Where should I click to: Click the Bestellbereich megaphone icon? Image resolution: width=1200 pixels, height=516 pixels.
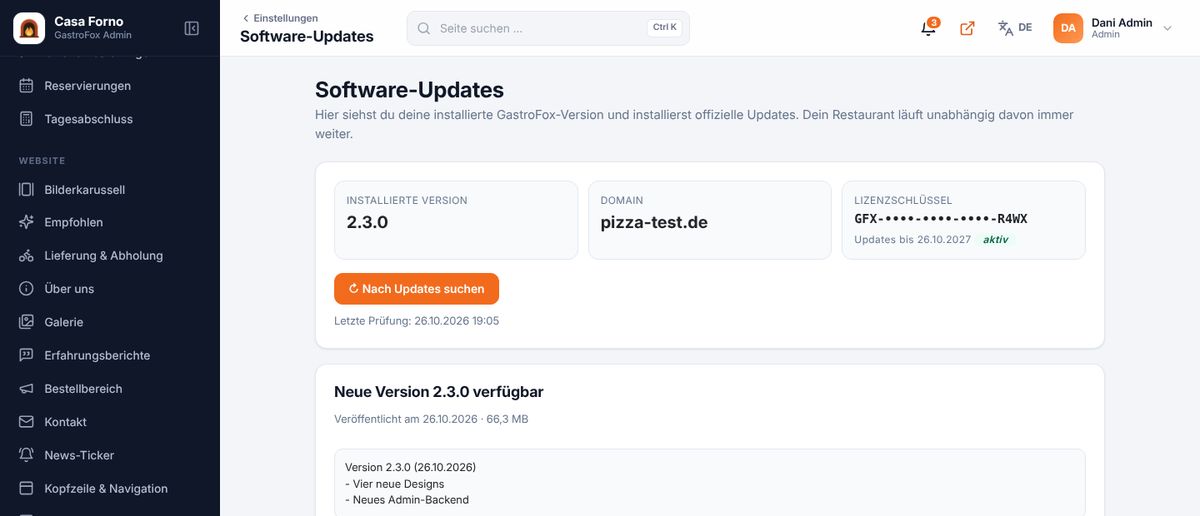point(26,389)
